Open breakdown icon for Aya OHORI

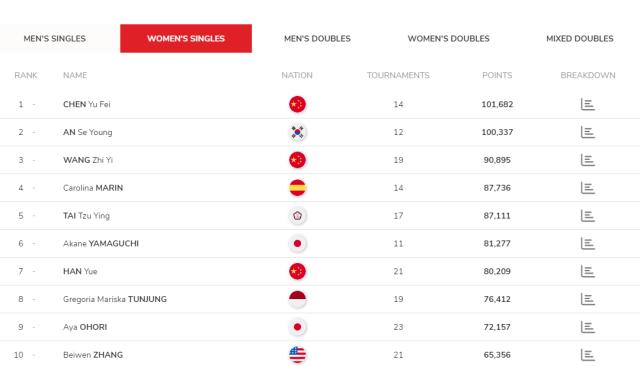pyautogui.click(x=587, y=327)
